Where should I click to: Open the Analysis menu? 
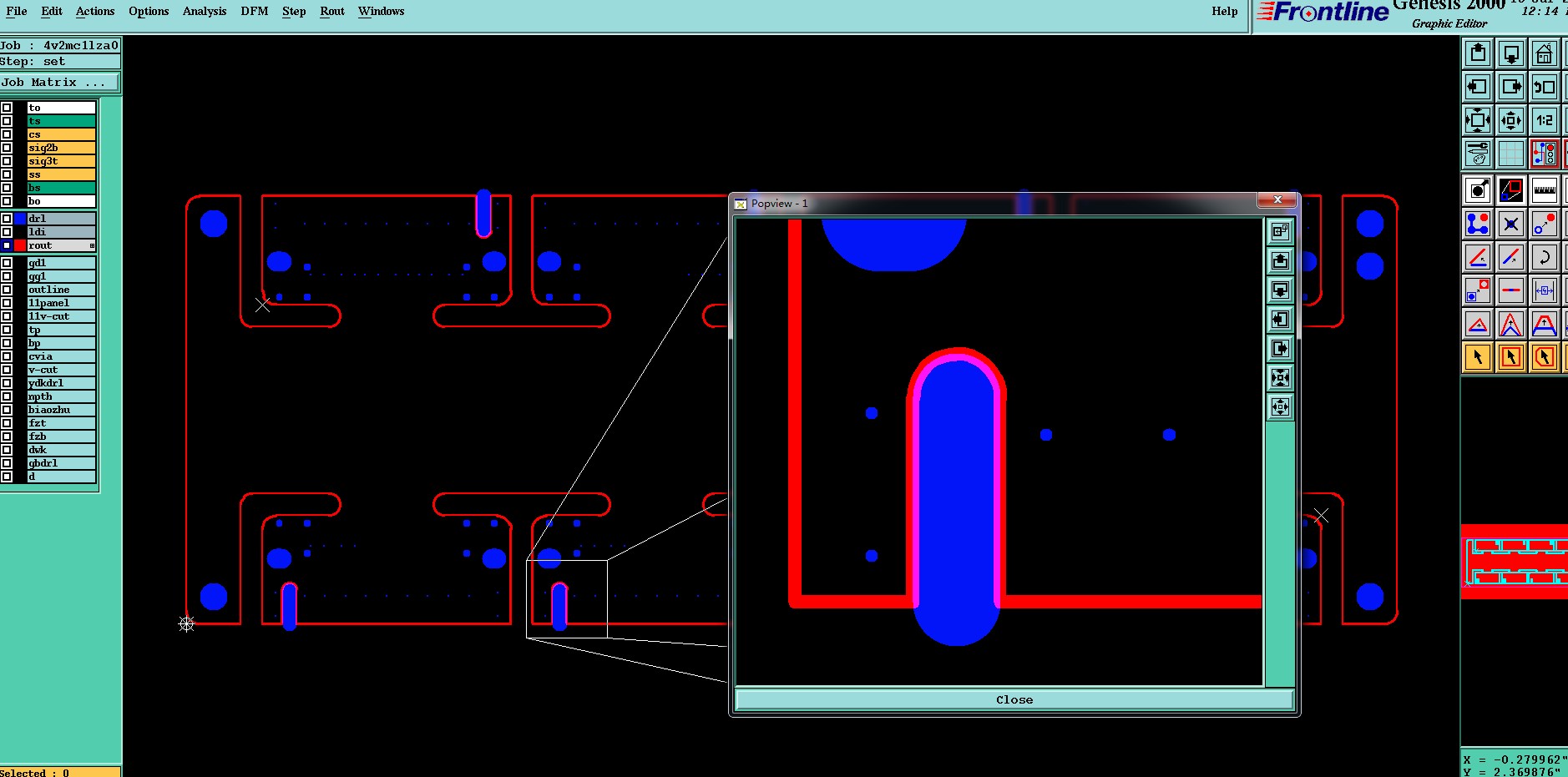[x=205, y=11]
